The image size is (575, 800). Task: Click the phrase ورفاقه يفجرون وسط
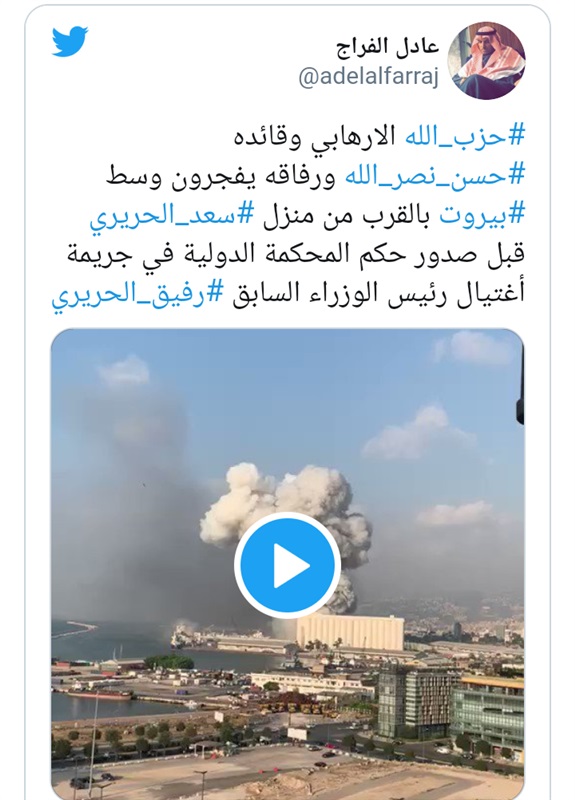pyautogui.click(x=220, y=176)
